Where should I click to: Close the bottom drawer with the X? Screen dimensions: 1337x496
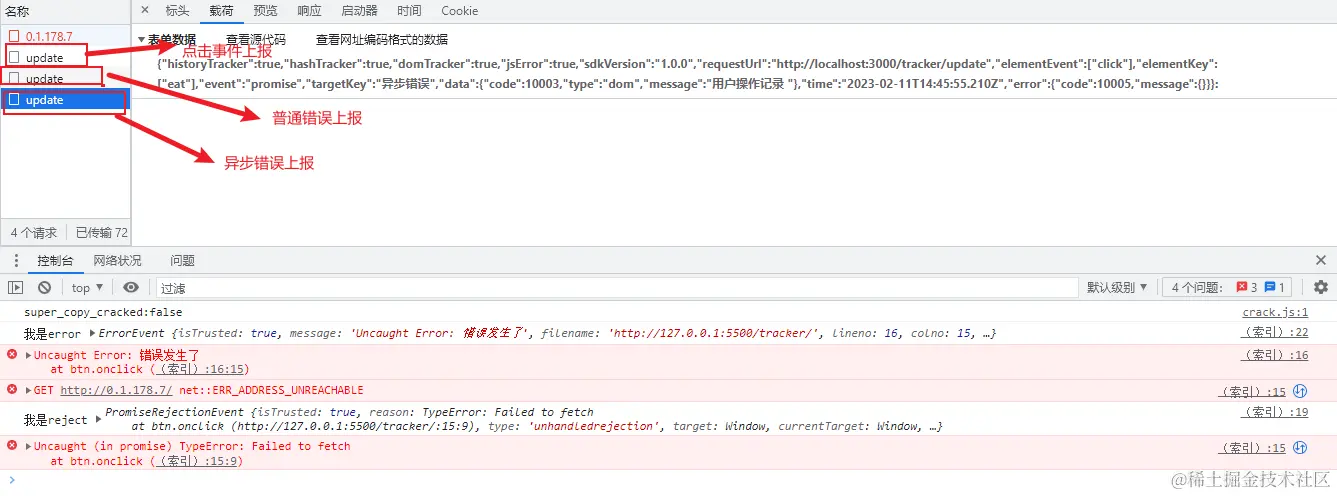click(x=1321, y=260)
